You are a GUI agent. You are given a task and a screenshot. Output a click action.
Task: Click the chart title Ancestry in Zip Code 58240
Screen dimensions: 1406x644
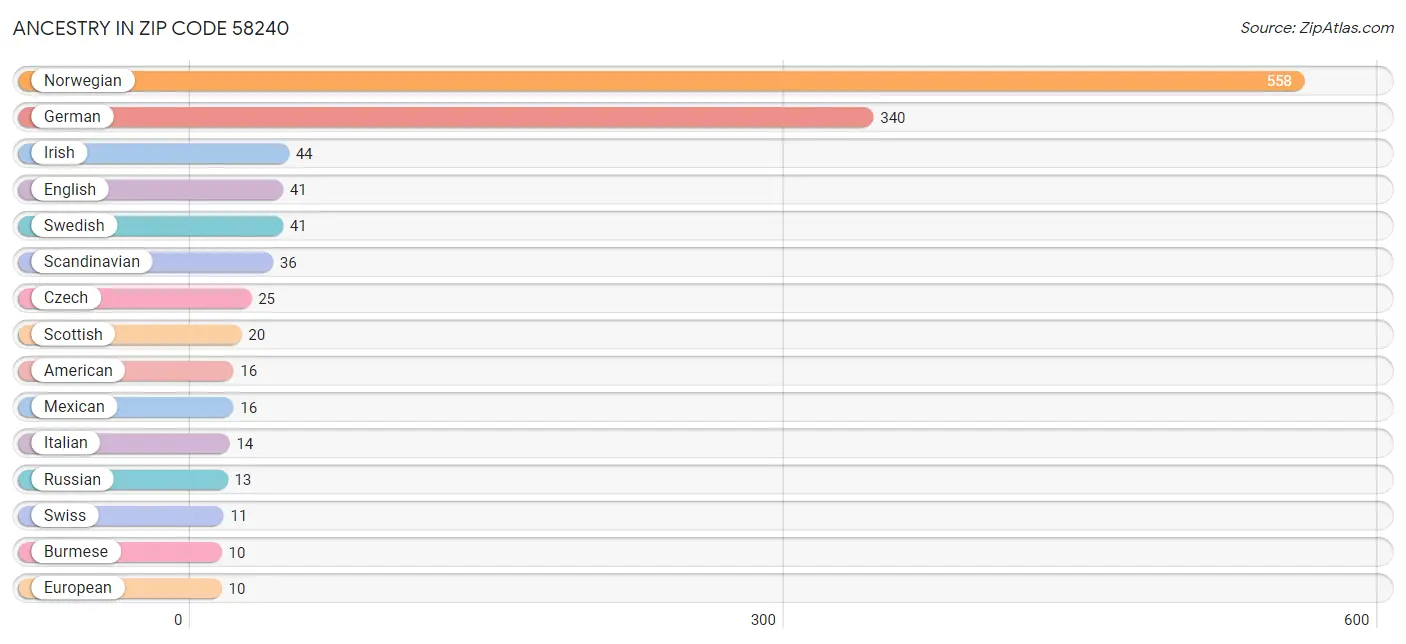tap(151, 28)
